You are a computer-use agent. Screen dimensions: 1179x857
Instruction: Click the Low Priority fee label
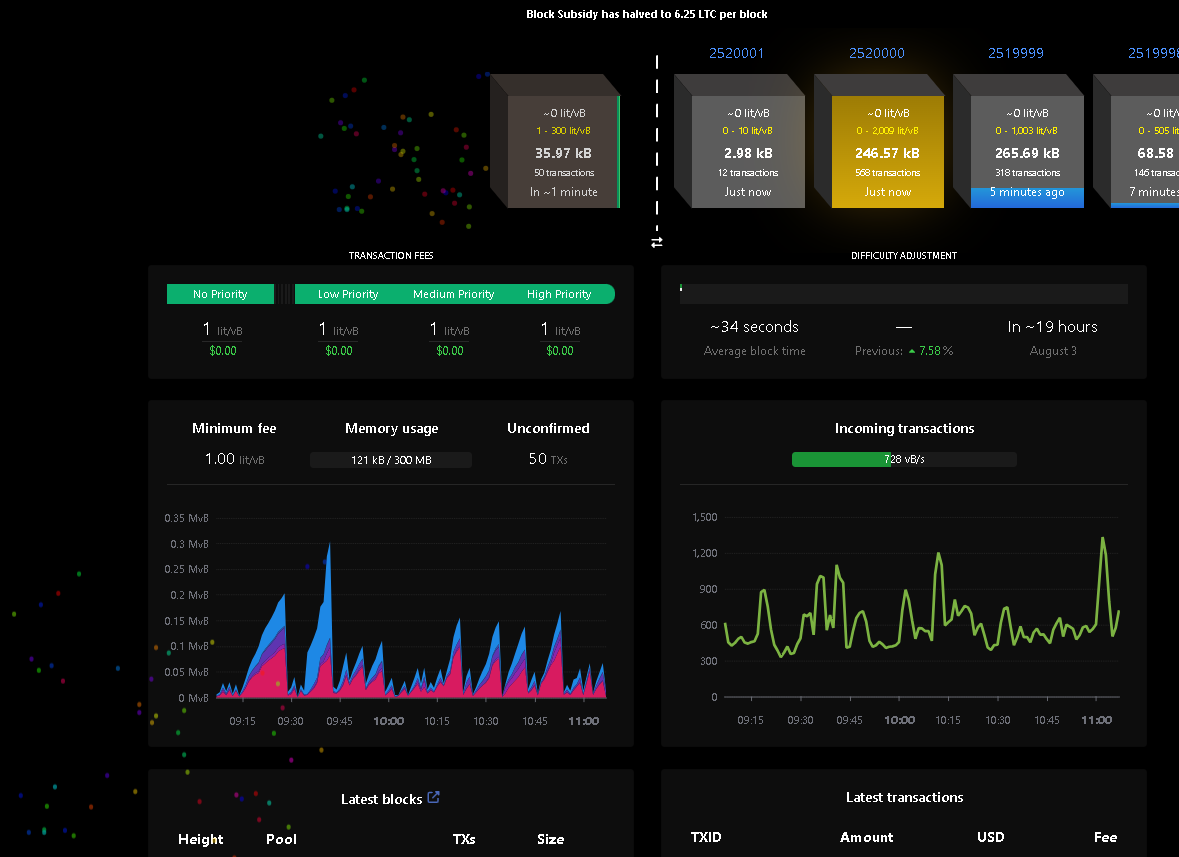347,294
